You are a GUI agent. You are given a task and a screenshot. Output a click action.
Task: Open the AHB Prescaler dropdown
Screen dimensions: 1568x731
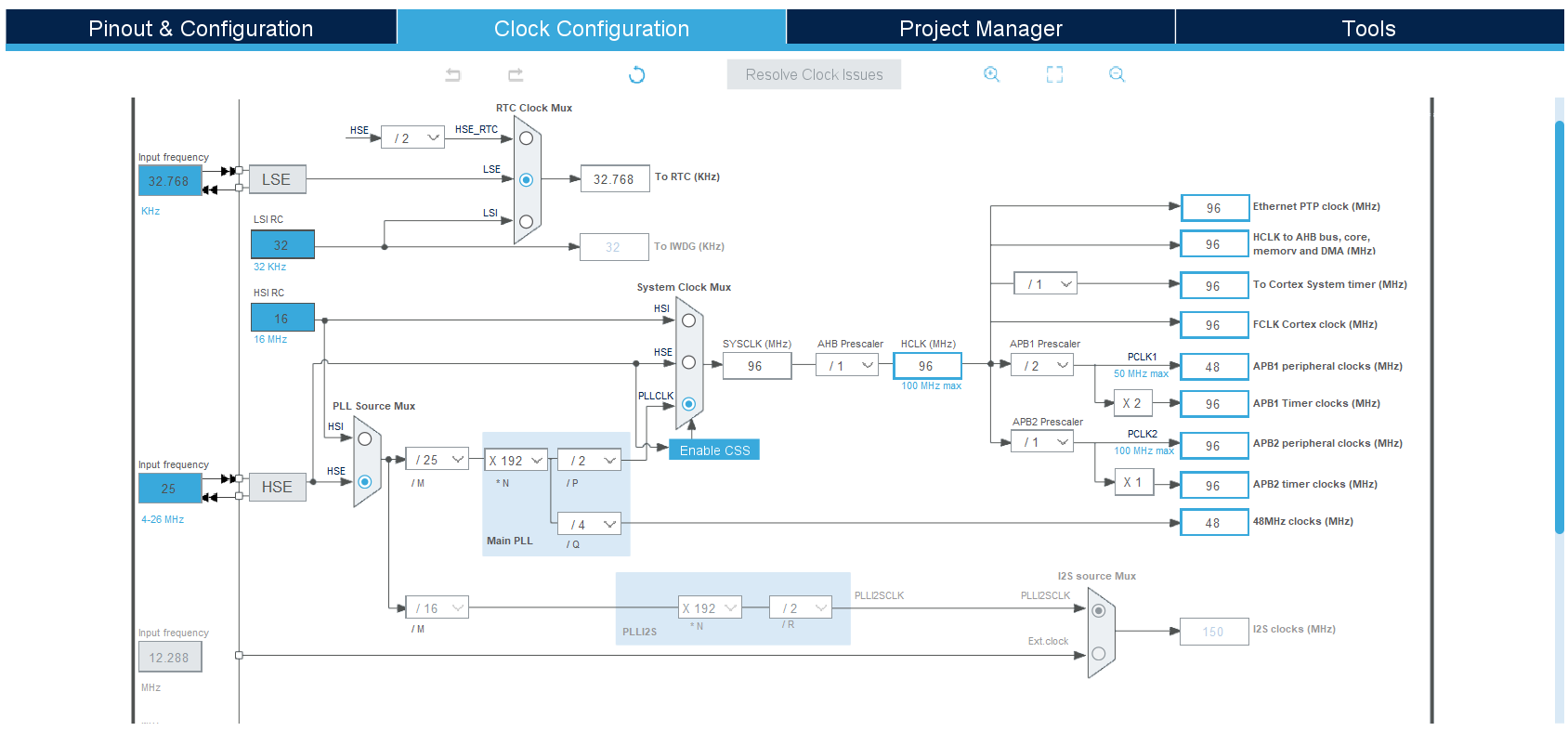coord(847,365)
